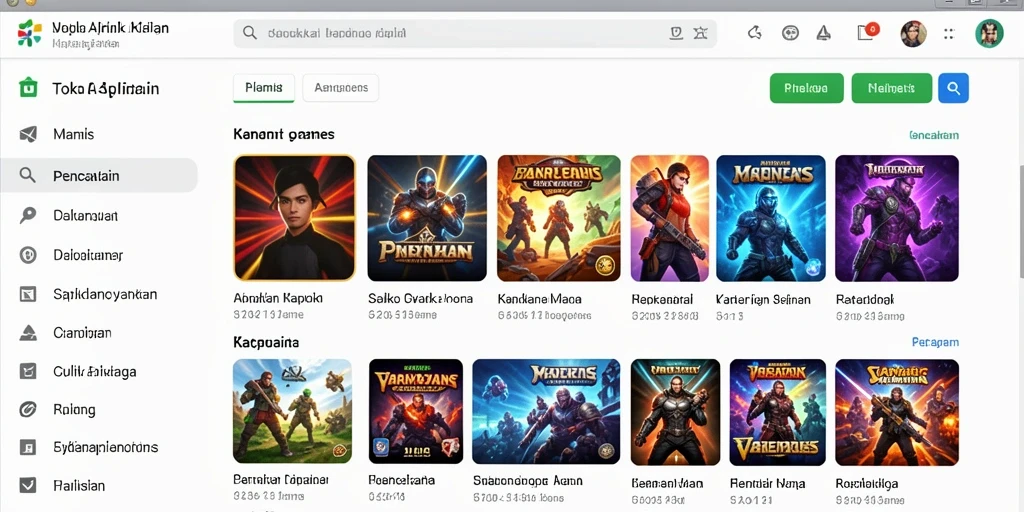Open the Kandiane Maca game thumbnail

(559, 218)
